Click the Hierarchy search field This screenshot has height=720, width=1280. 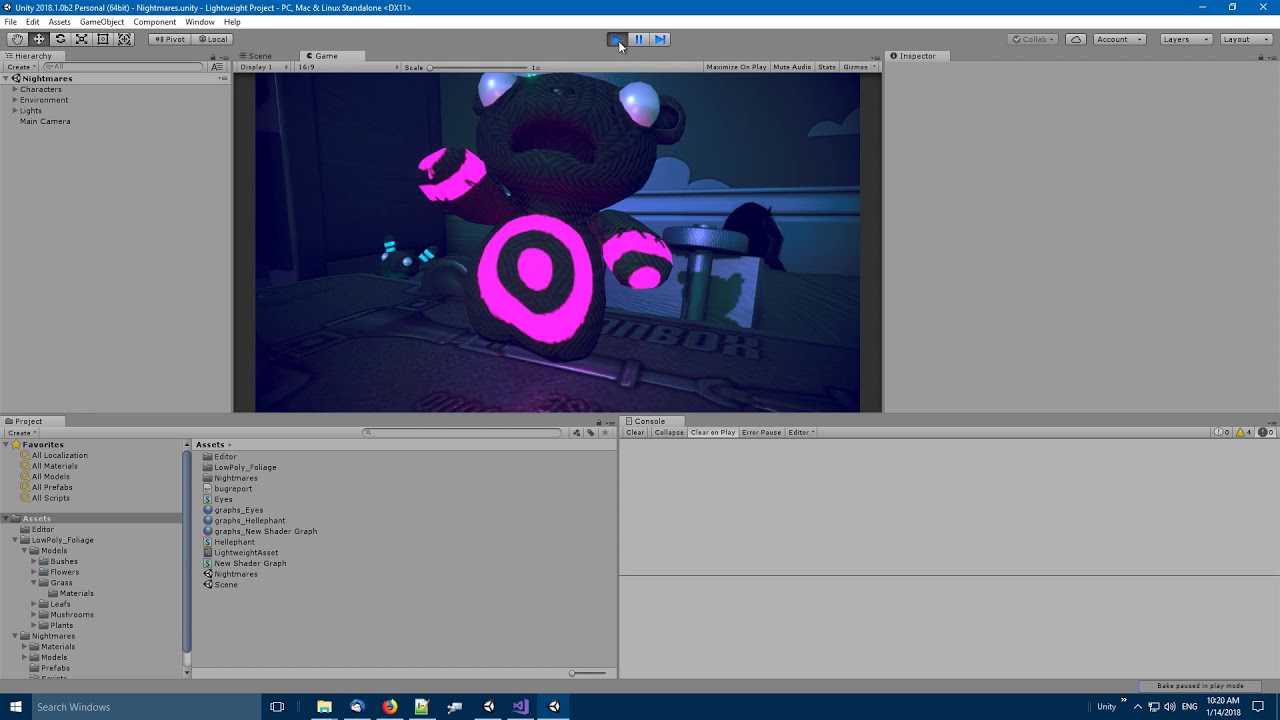point(123,67)
